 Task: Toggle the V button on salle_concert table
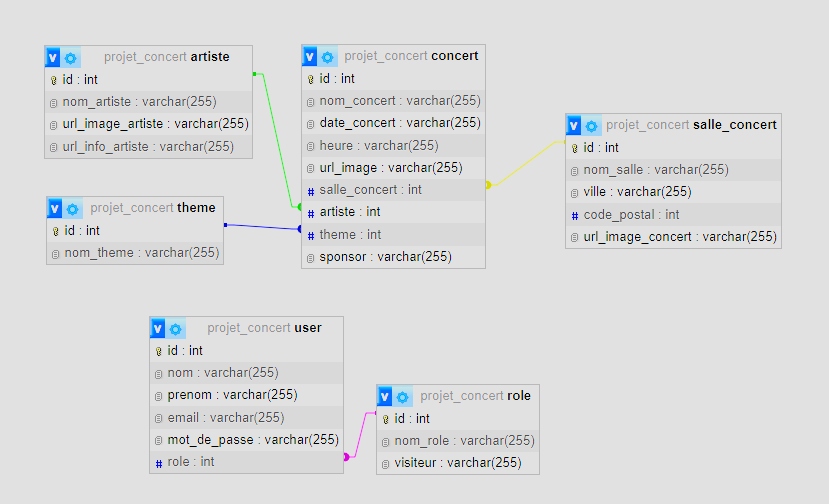pos(574,125)
